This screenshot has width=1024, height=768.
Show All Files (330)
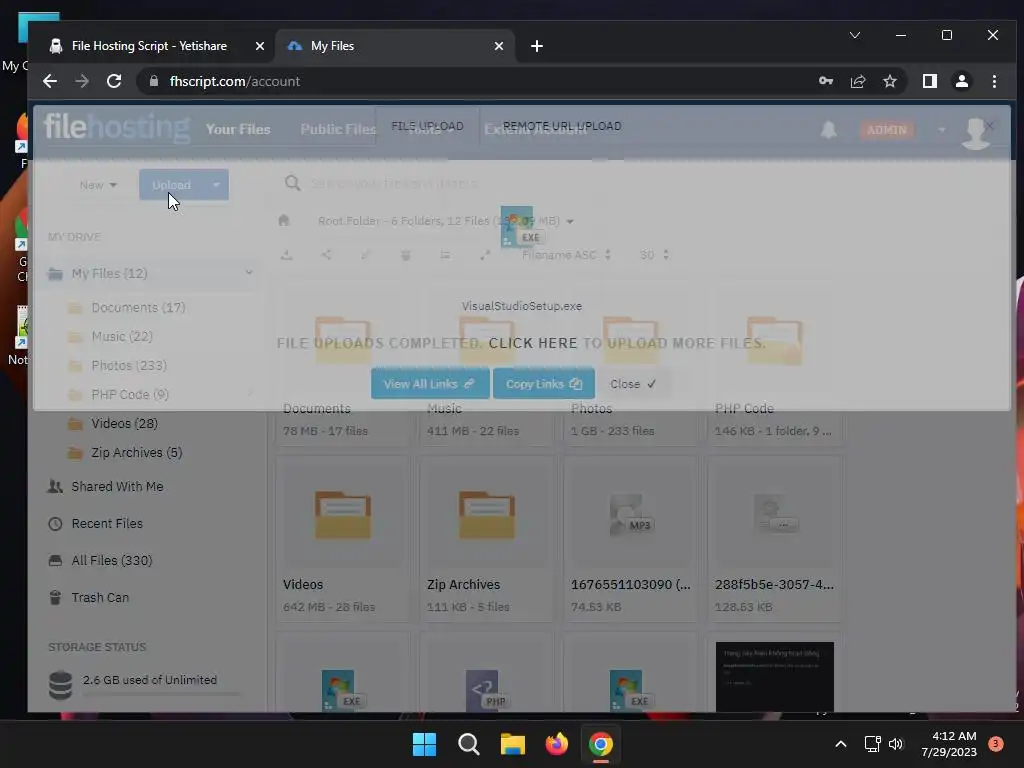112,560
